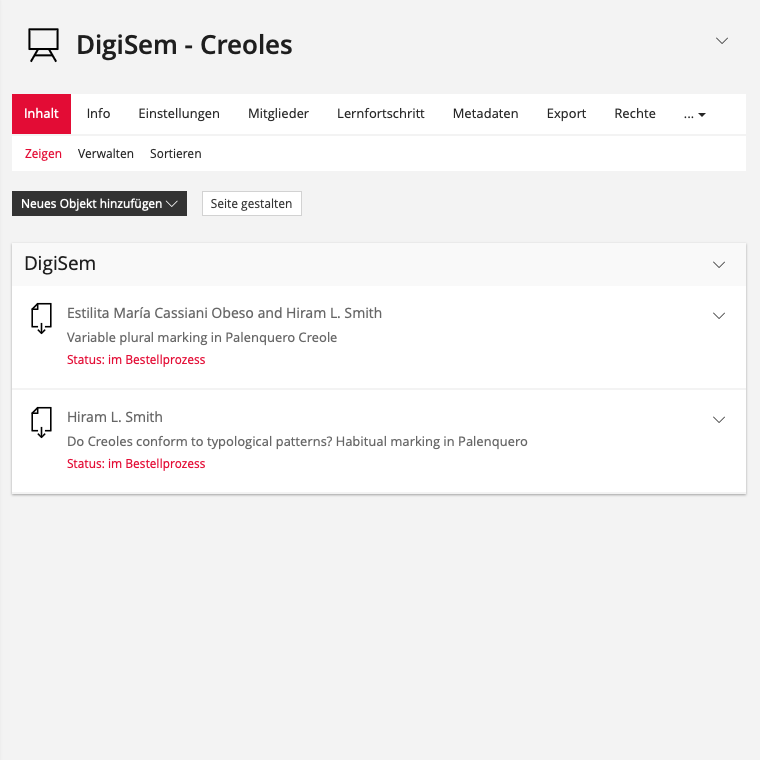760x760 pixels.
Task: Click the DigiSem course whiteboard icon
Action: 43,45
